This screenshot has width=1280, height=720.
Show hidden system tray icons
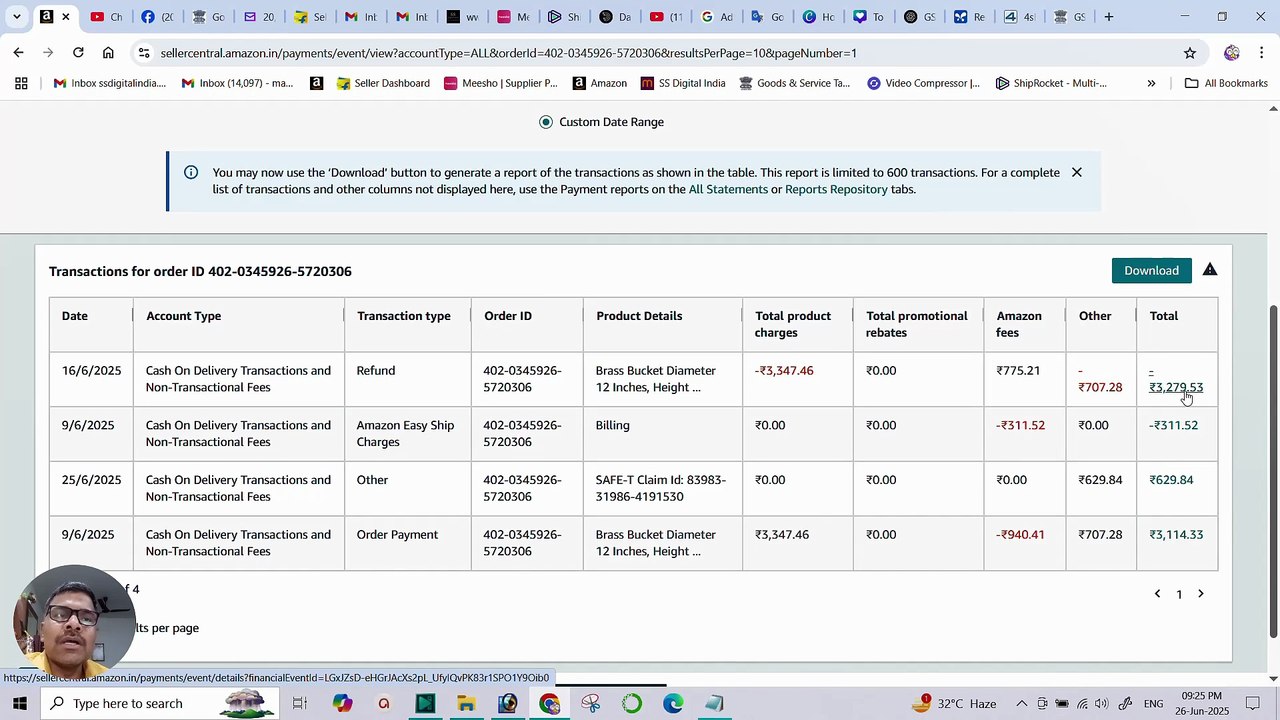pos(1021,704)
